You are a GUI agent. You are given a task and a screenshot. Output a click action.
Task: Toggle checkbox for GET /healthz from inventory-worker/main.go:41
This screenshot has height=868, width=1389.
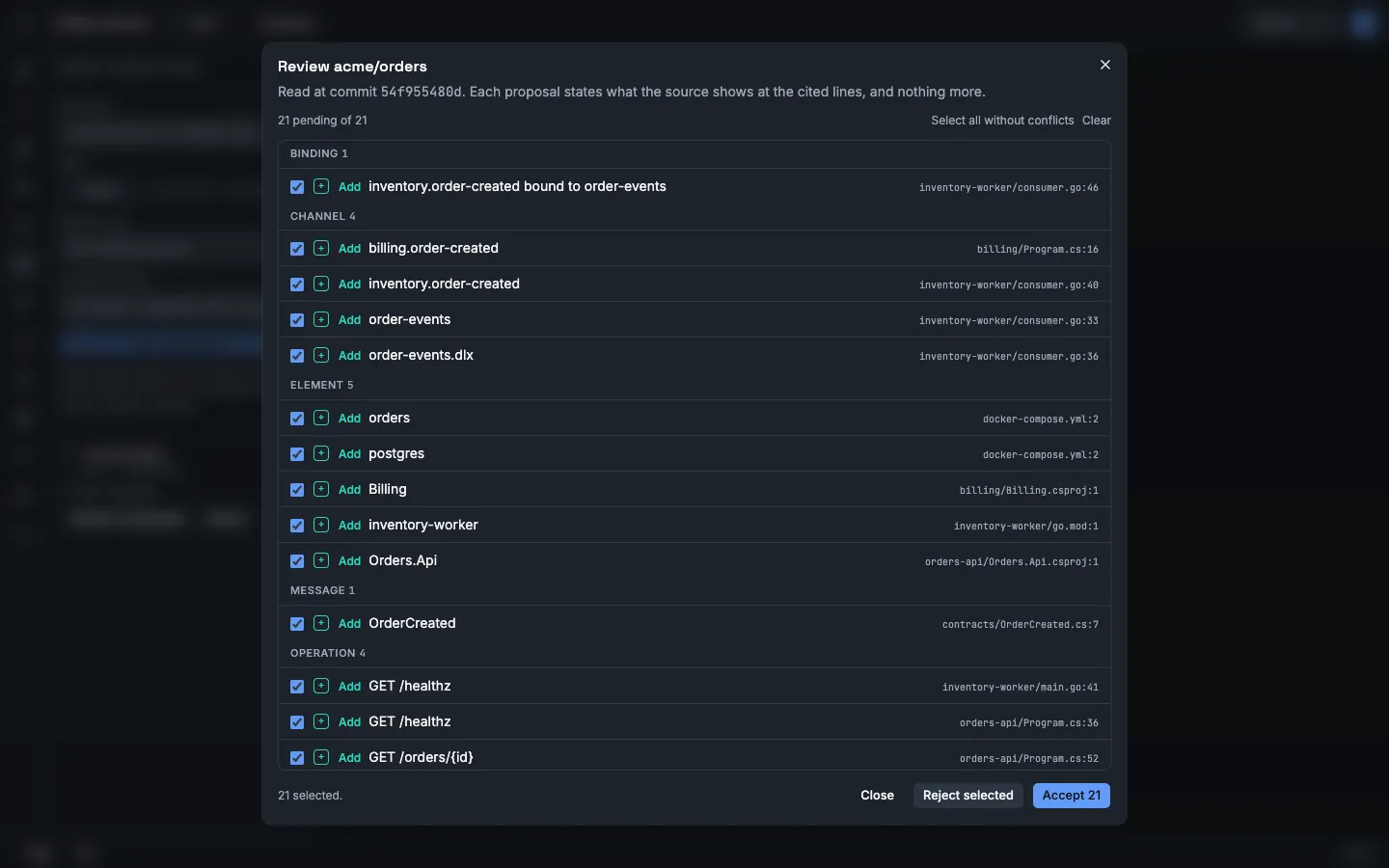297,687
